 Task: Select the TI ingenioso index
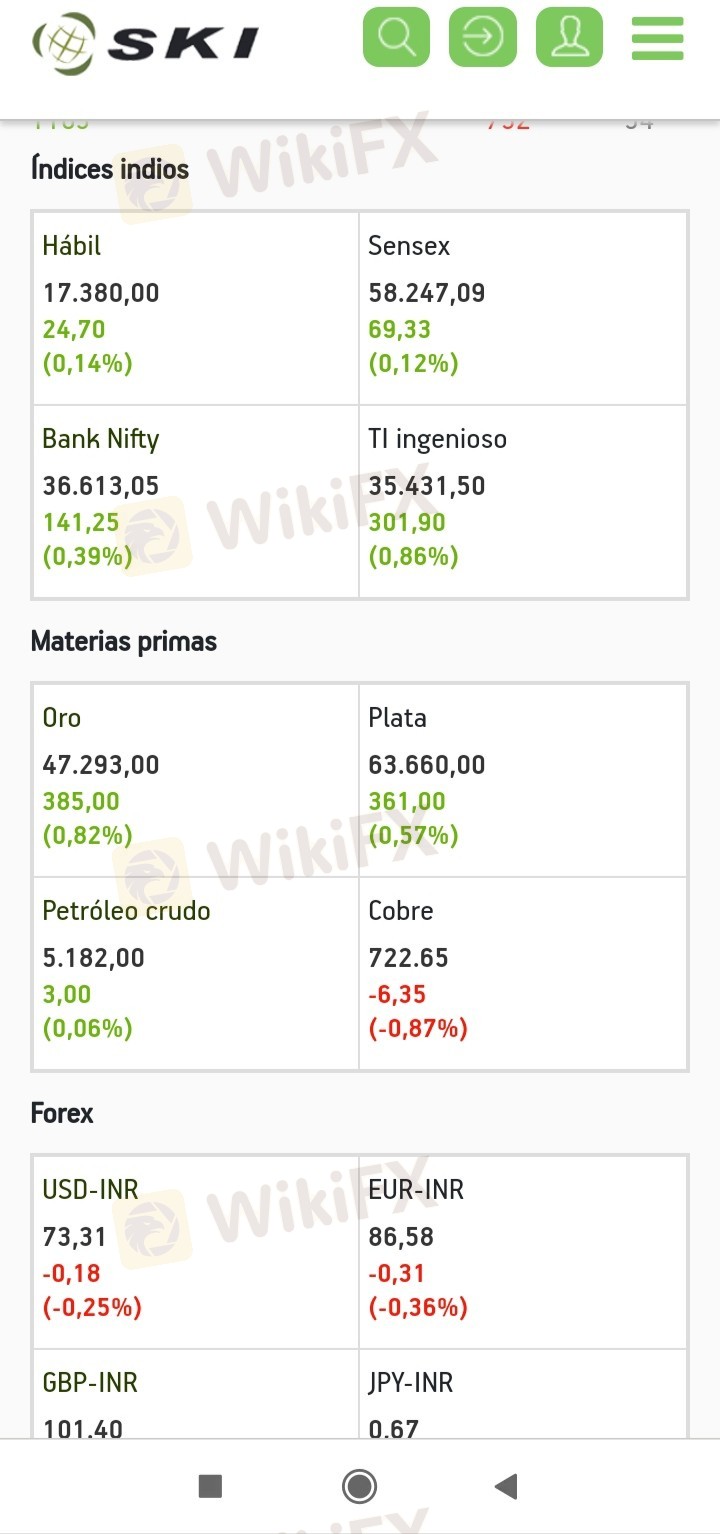click(437, 439)
